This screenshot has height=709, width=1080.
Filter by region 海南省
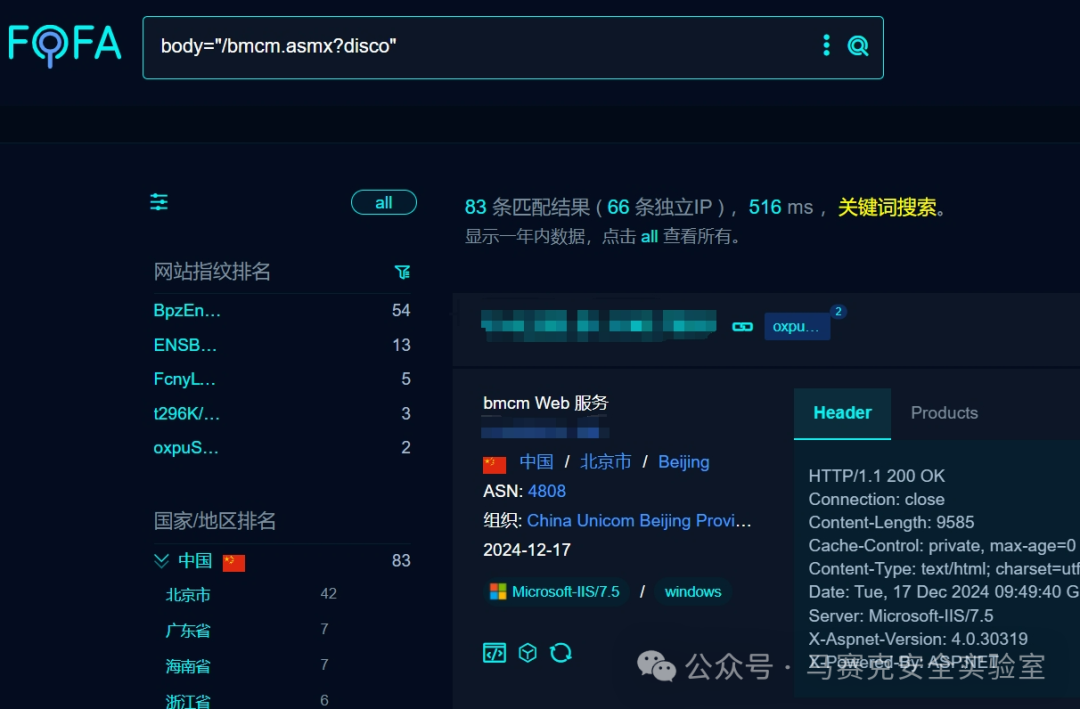click(x=188, y=666)
